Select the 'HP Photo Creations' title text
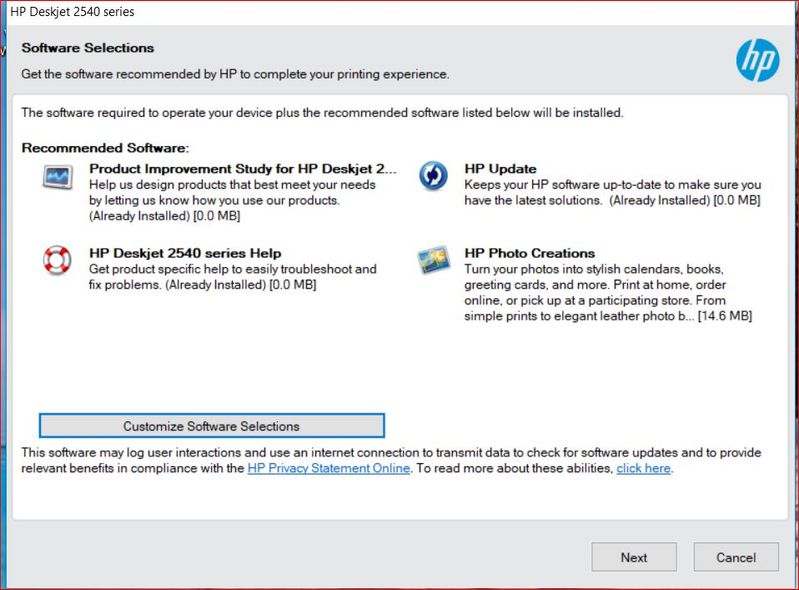Screen dimensions: 799x590 pyautogui.click(x=529, y=253)
